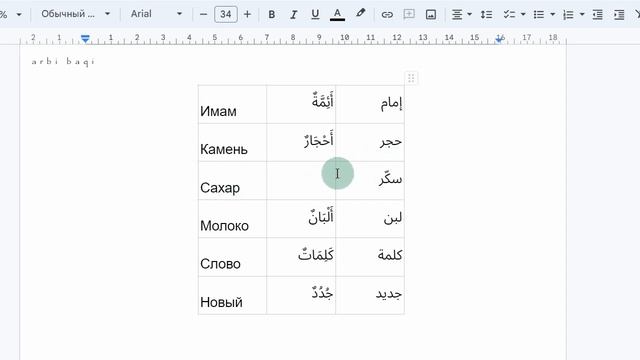
Task: Click the add comment icon
Action: point(409,15)
